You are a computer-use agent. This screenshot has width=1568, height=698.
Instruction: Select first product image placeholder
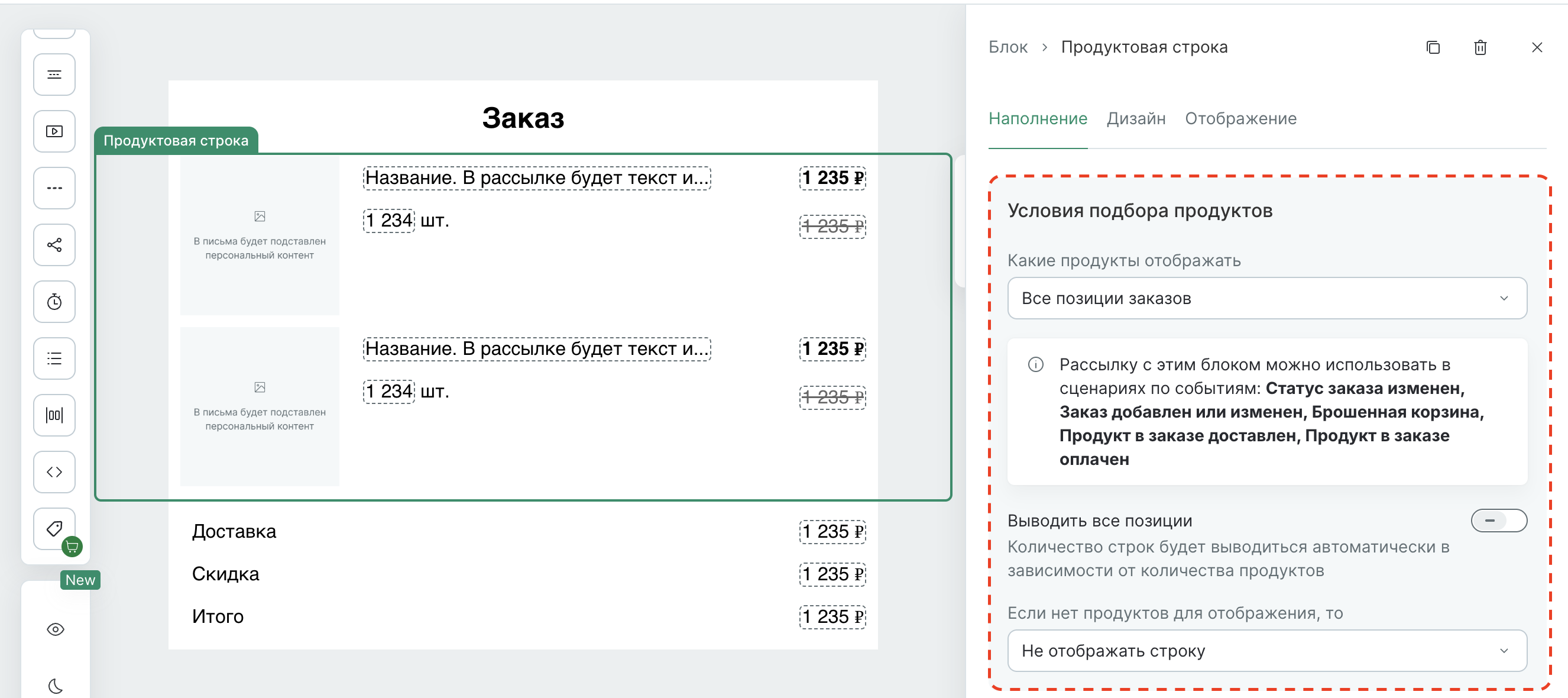click(x=260, y=235)
